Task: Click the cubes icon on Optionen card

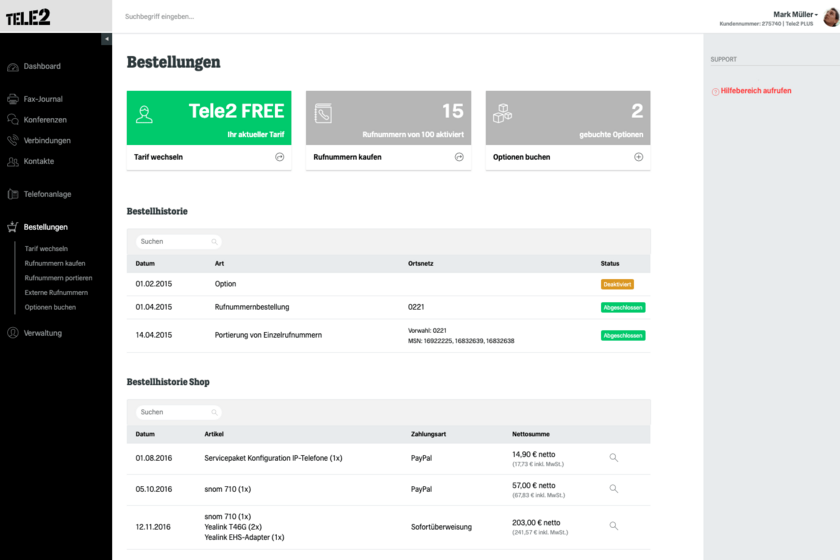Action: (502, 114)
